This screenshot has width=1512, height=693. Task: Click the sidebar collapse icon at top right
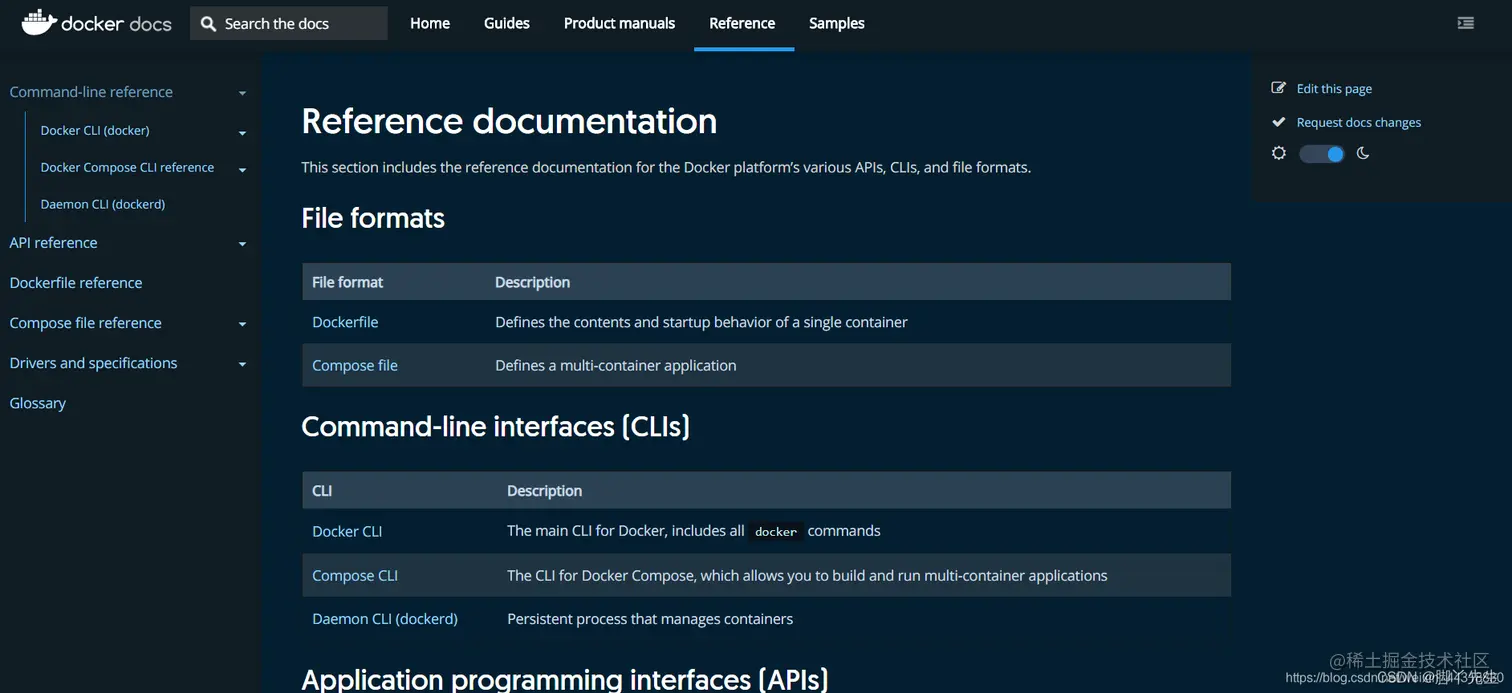[1465, 23]
